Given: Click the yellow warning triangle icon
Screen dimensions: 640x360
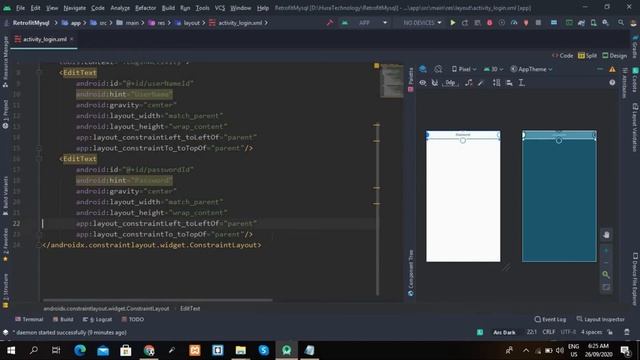Looking at the screenshot, I should (x=612, y=69).
